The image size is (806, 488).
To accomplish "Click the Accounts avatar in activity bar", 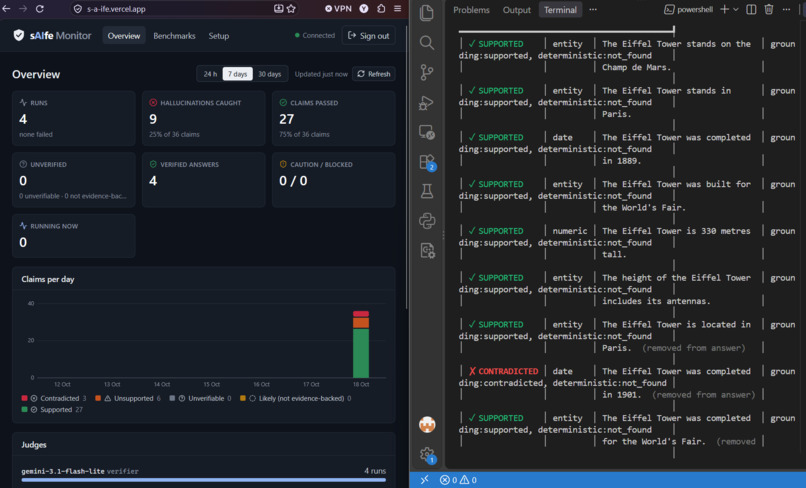I will pyautogui.click(x=427, y=425).
